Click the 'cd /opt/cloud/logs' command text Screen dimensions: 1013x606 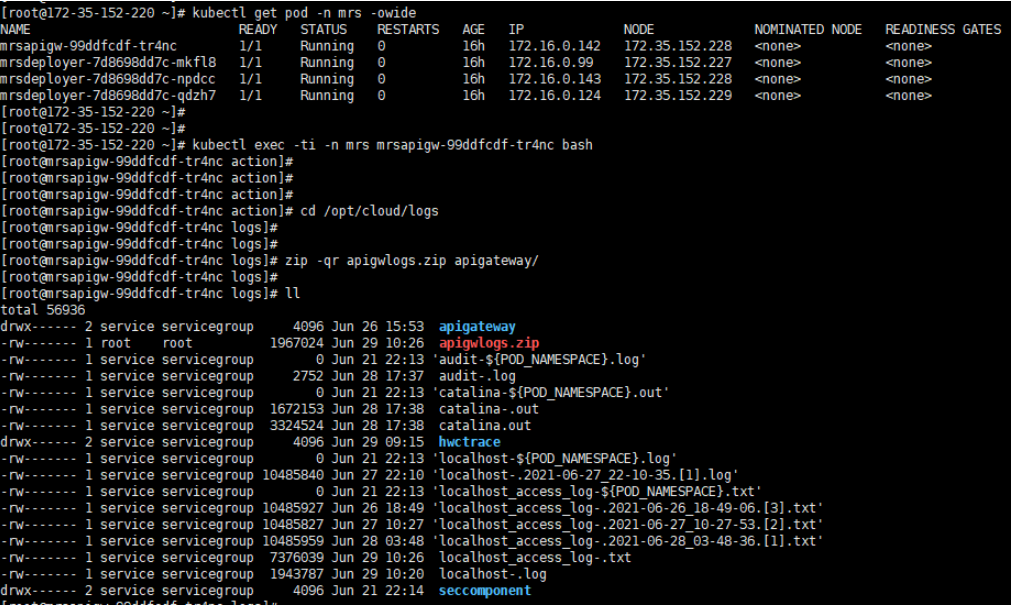coord(369,211)
